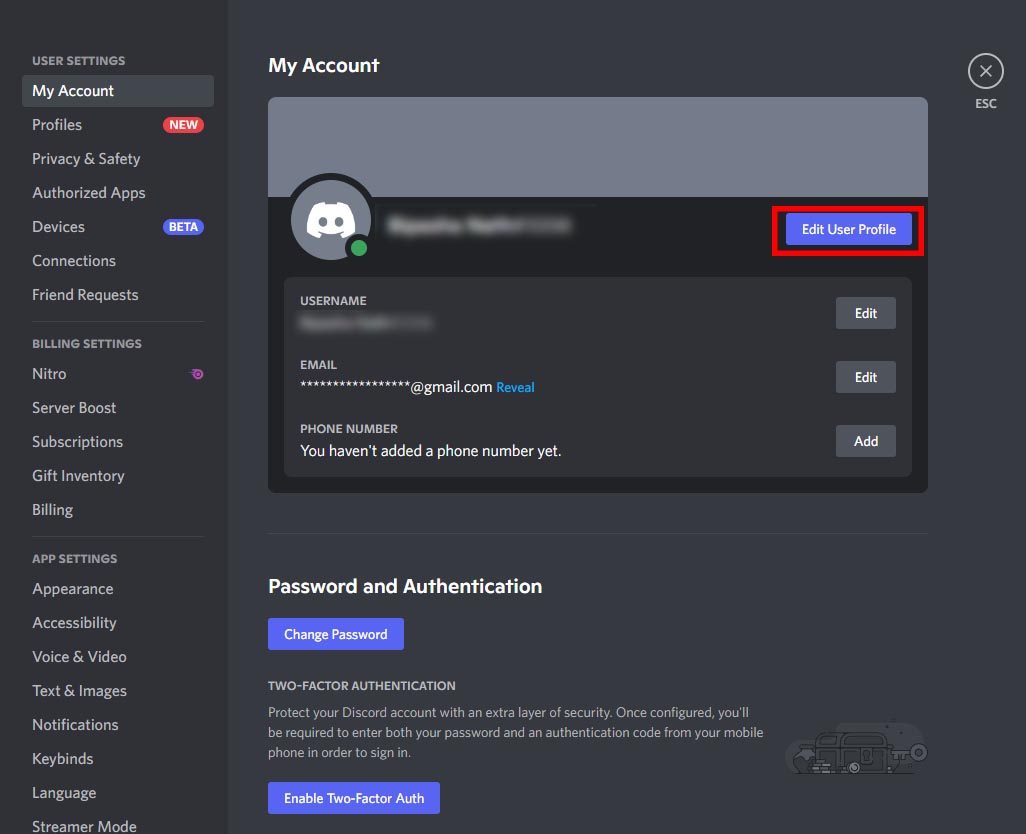1026x834 pixels.
Task: Add a phone number
Action: 865,441
